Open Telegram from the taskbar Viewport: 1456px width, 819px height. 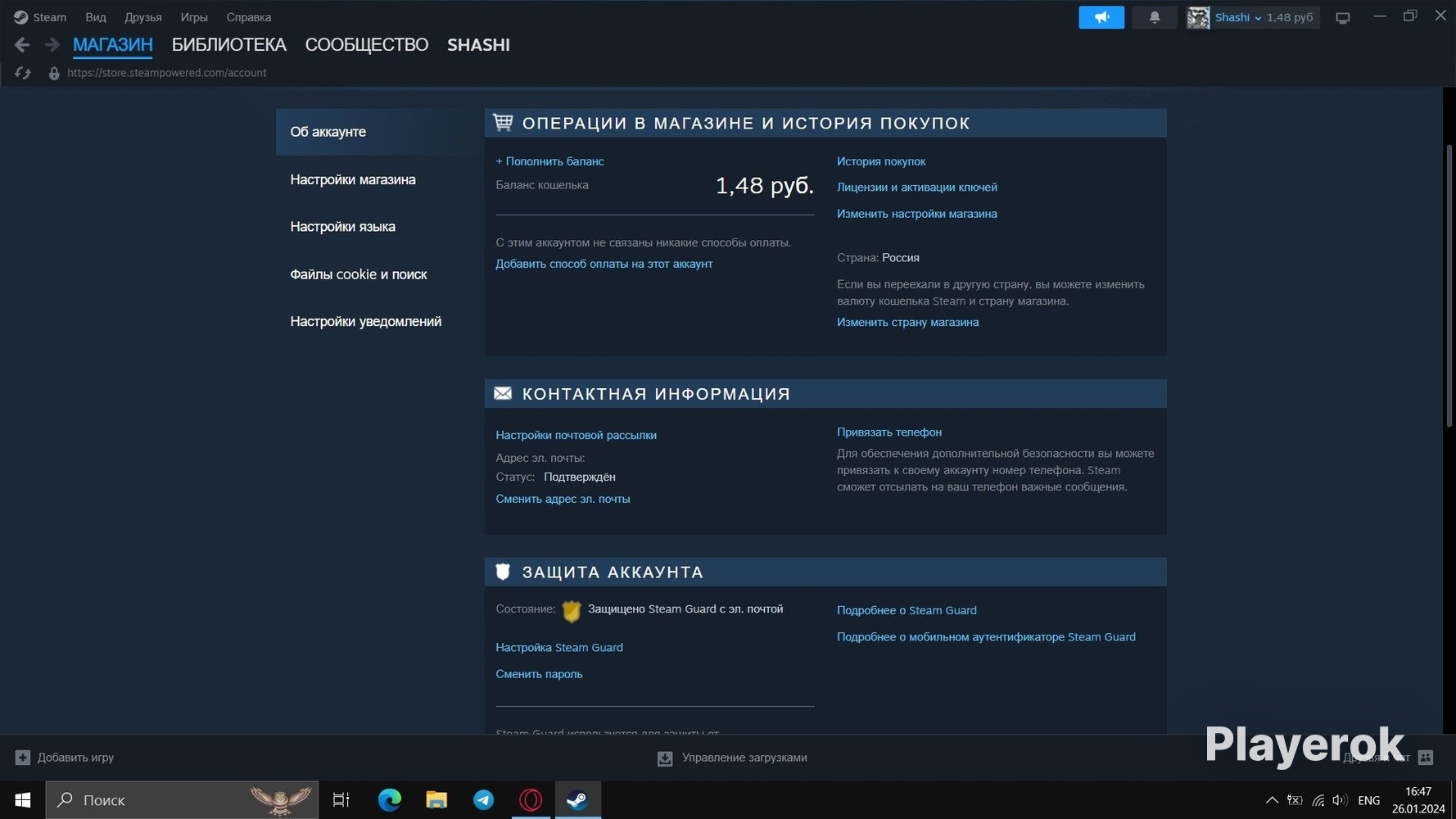pyautogui.click(x=484, y=799)
